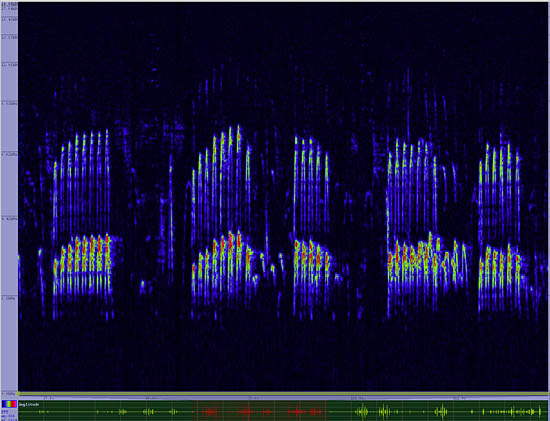550x421 pixels.
Task: Click the time ruler above the amplitude waveform
Action: coord(283,398)
